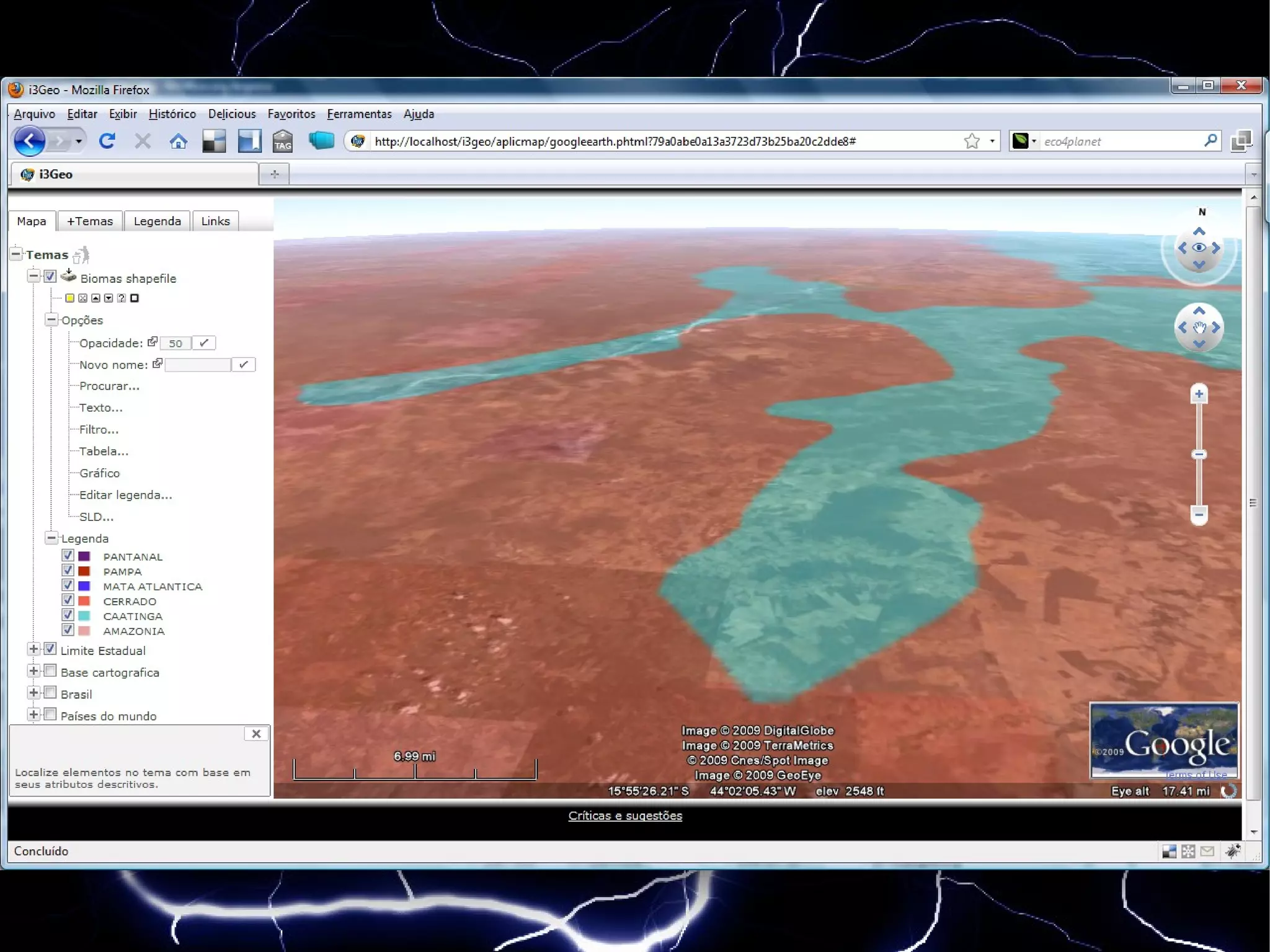
Task: Collapse the Opções tree node
Action: click(x=51, y=319)
